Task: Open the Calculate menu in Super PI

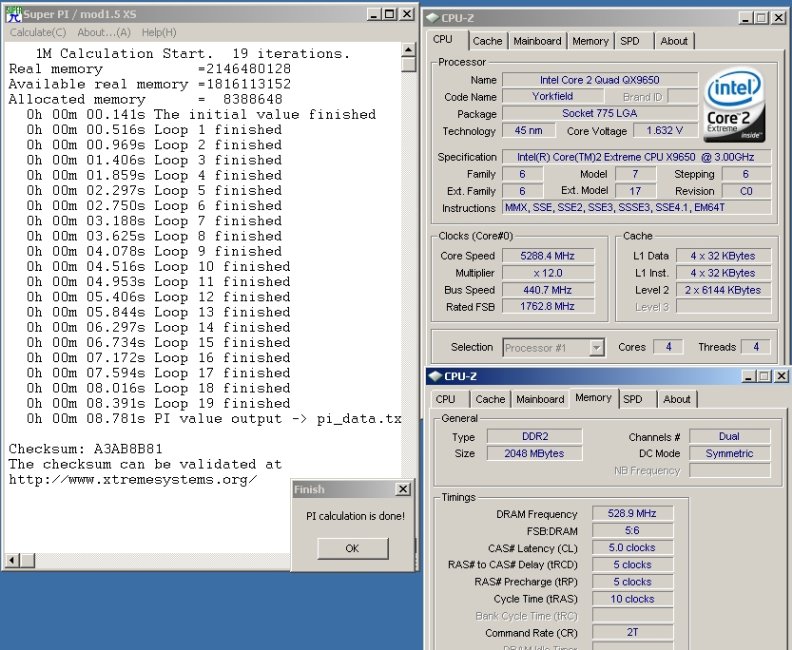Action: pos(38,32)
